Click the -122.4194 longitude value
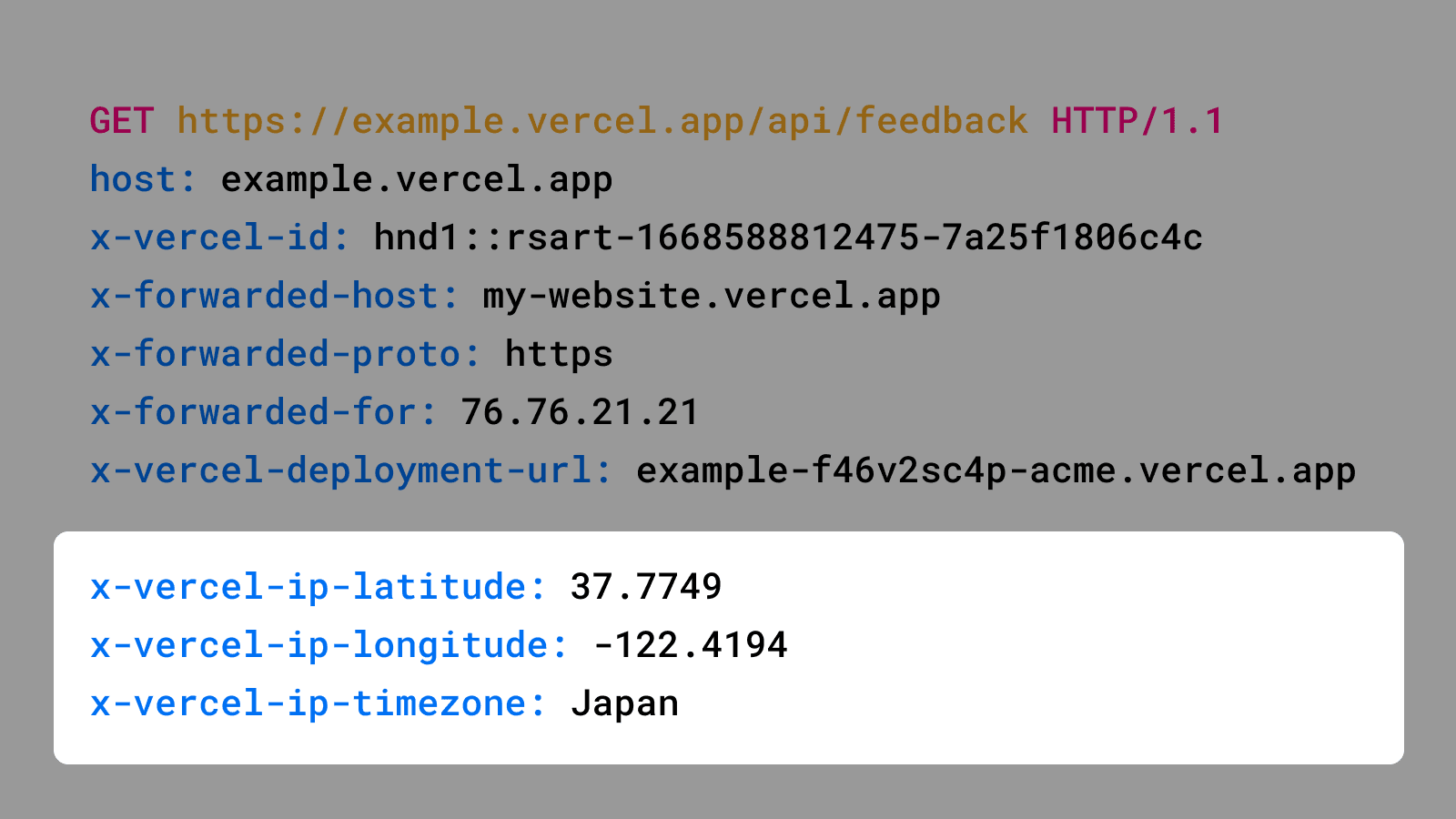 tap(690, 645)
